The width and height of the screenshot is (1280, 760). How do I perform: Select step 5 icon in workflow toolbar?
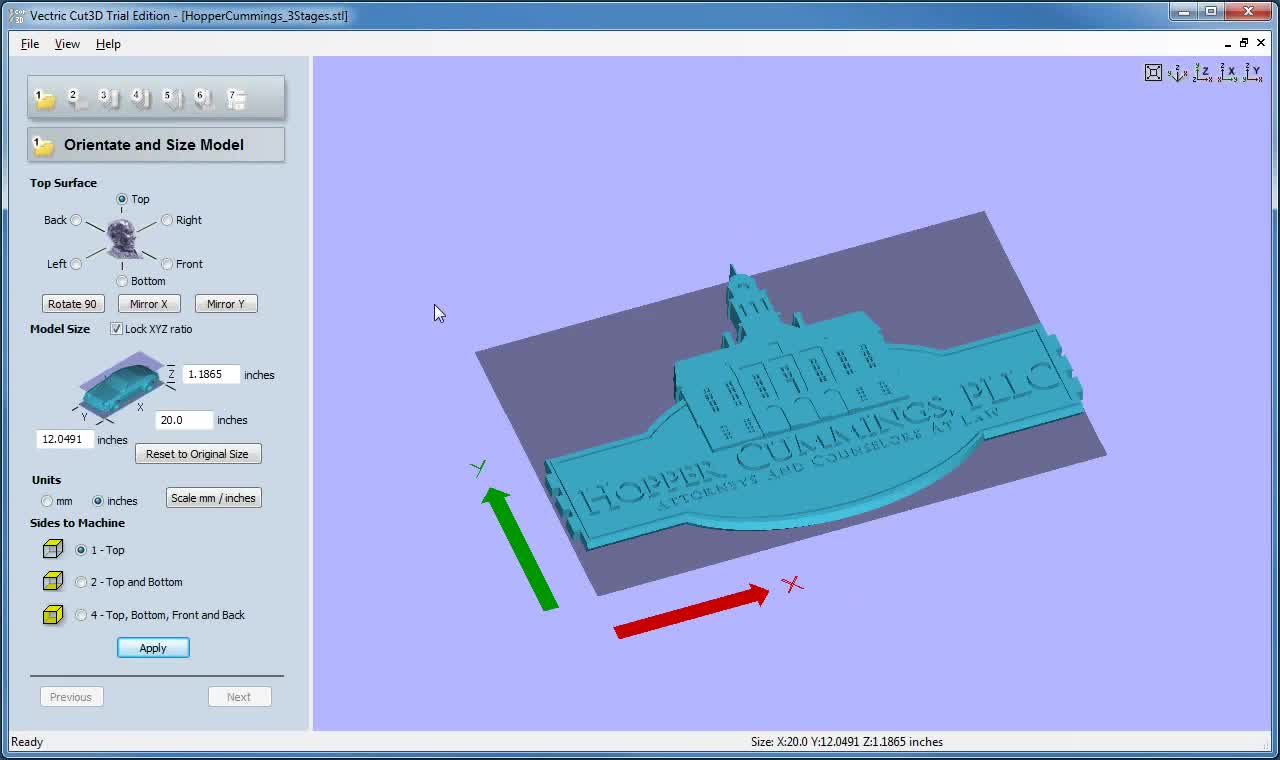[x=172, y=98]
